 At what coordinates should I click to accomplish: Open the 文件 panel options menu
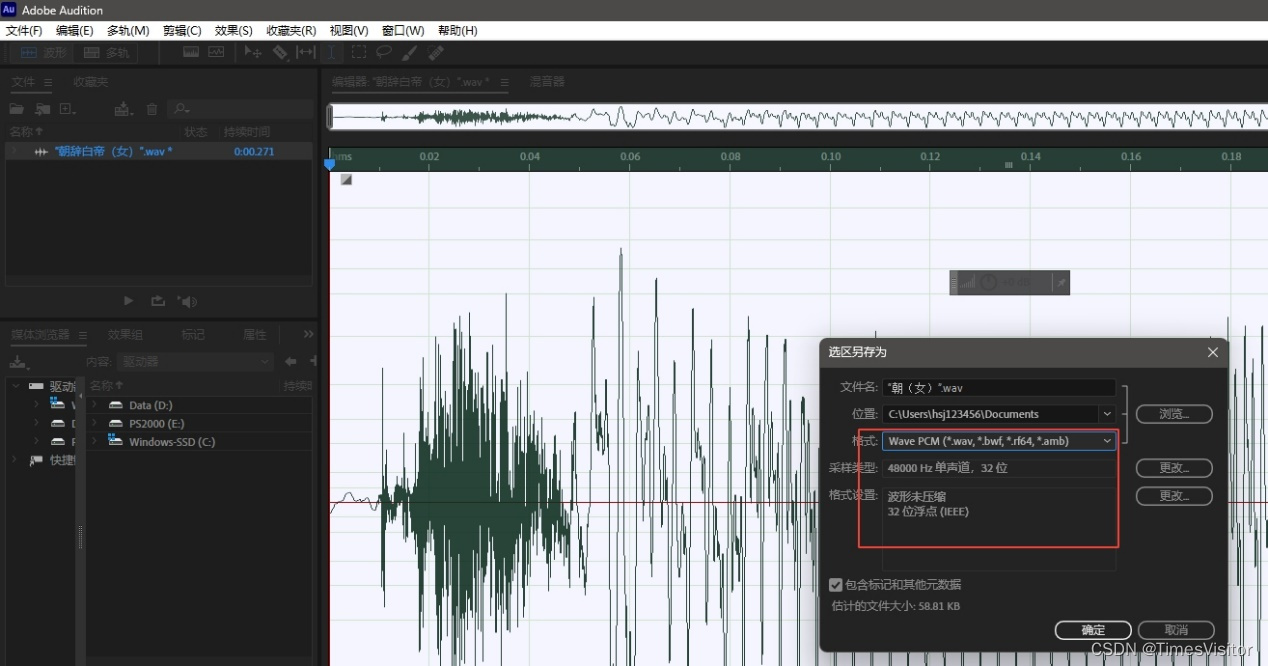point(48,82)
